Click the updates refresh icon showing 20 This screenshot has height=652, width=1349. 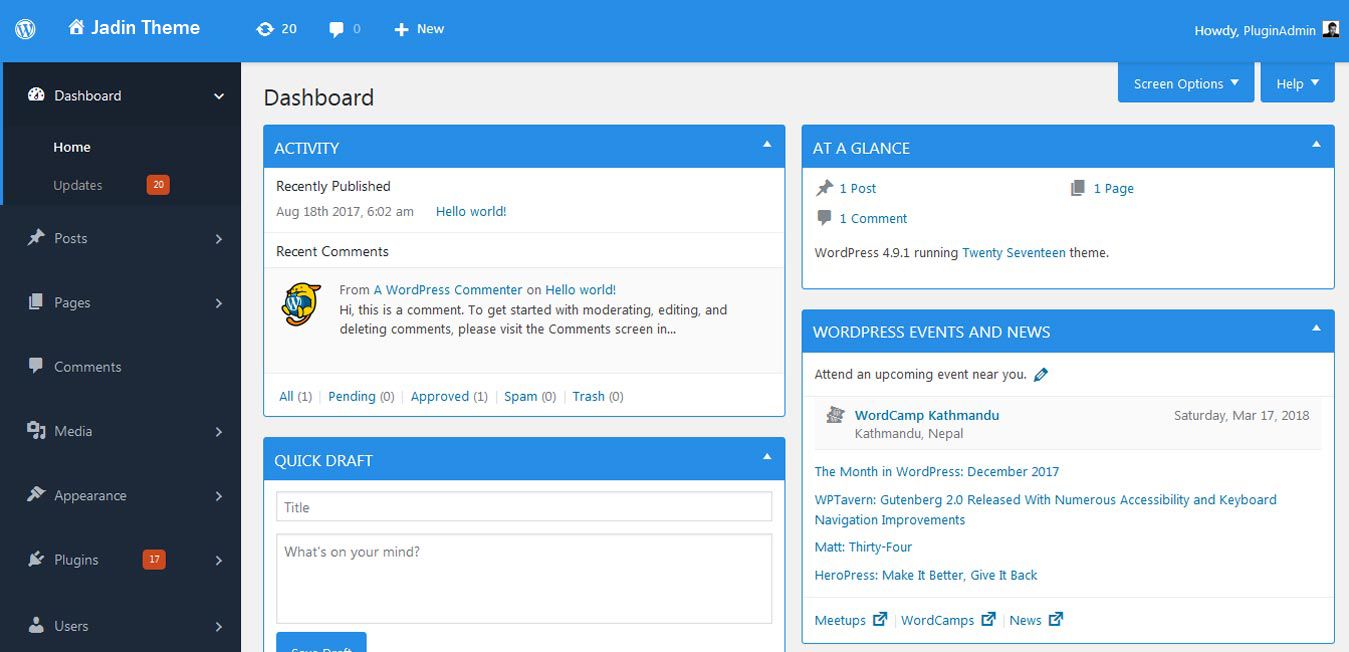click(x=265, y=29)
